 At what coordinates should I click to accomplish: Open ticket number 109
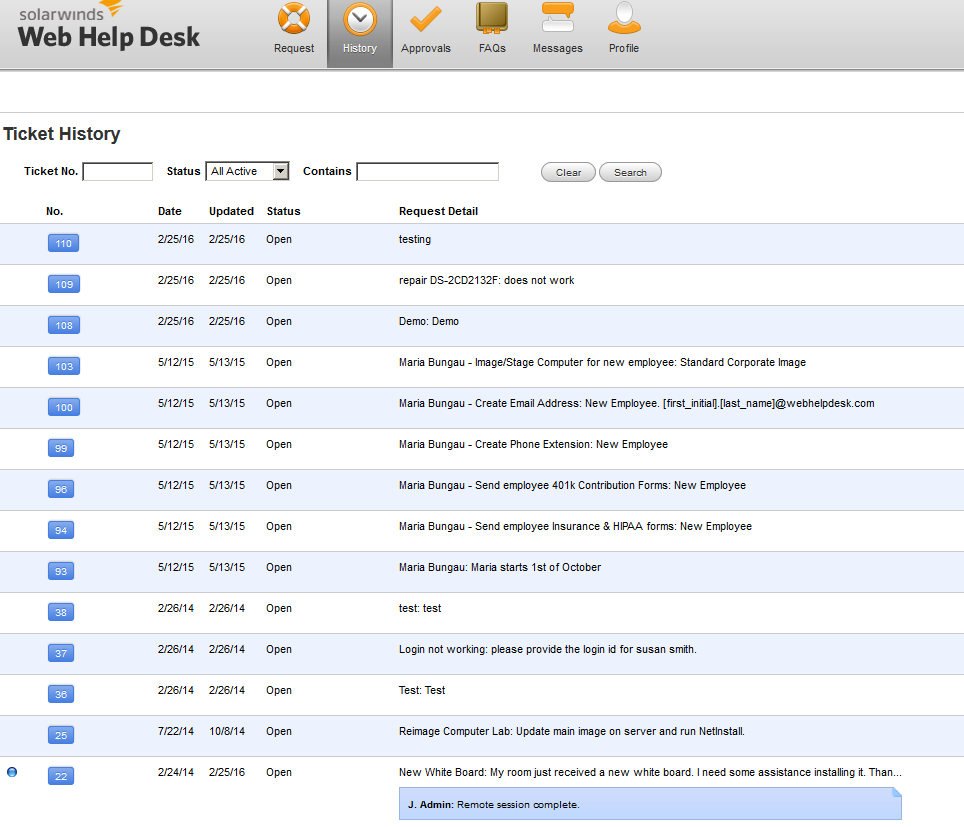64,284
